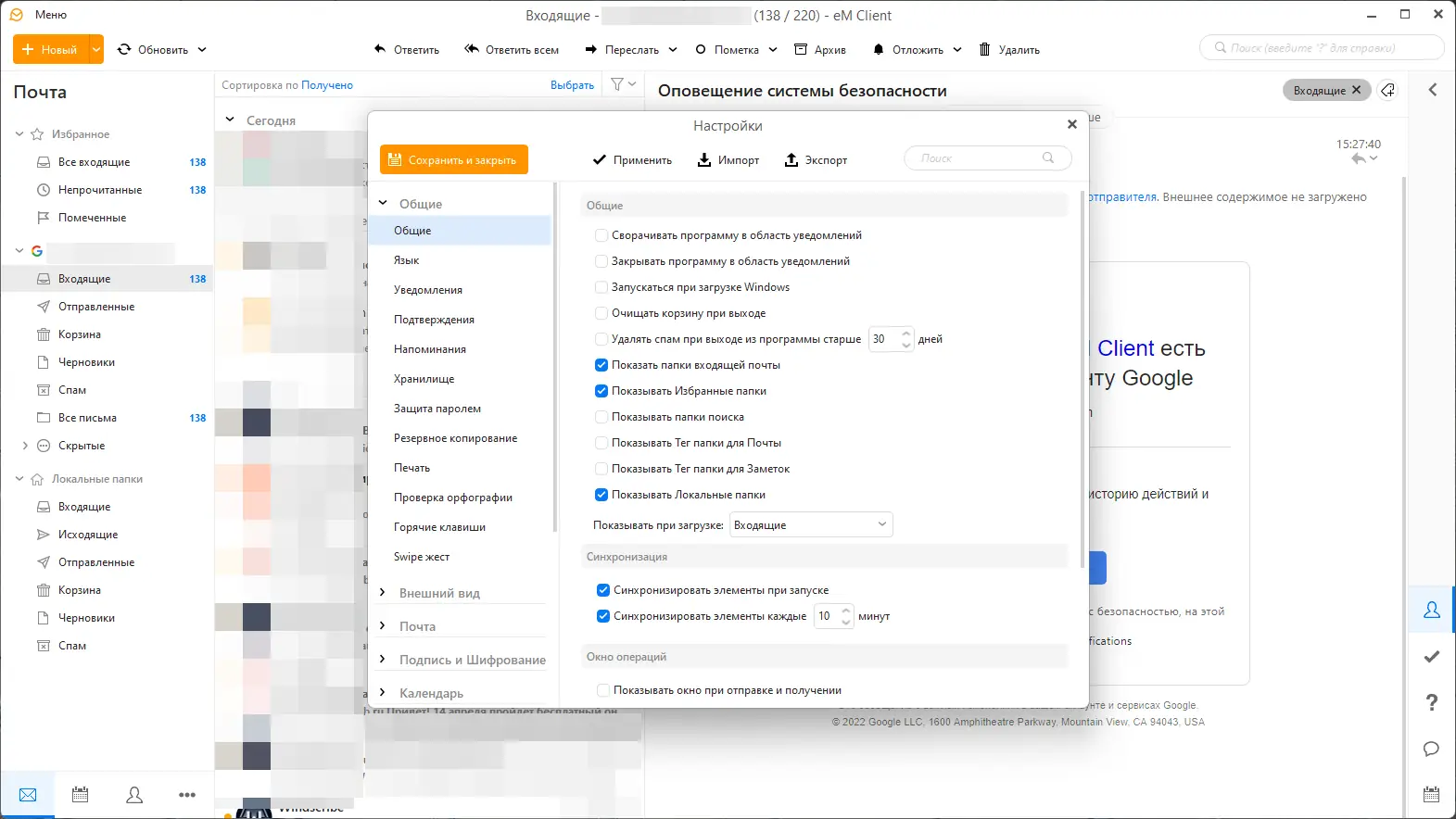Expand Подпись и Шифрование category
This screenshot has width=1456, height=819.
(x=383, y=659)
